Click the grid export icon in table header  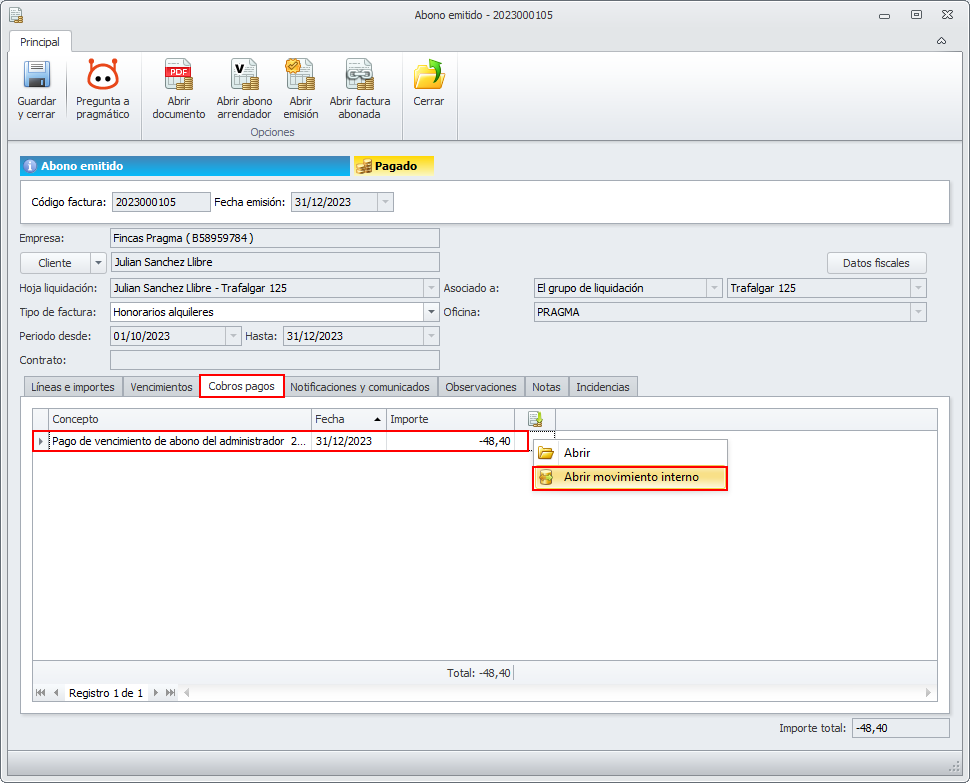pos(535,419)
